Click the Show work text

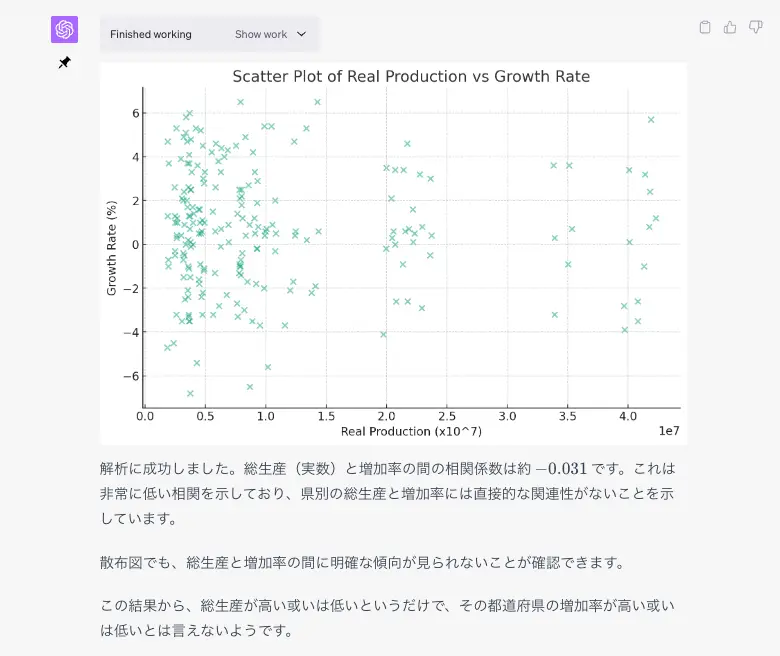[x=261, y=34]
